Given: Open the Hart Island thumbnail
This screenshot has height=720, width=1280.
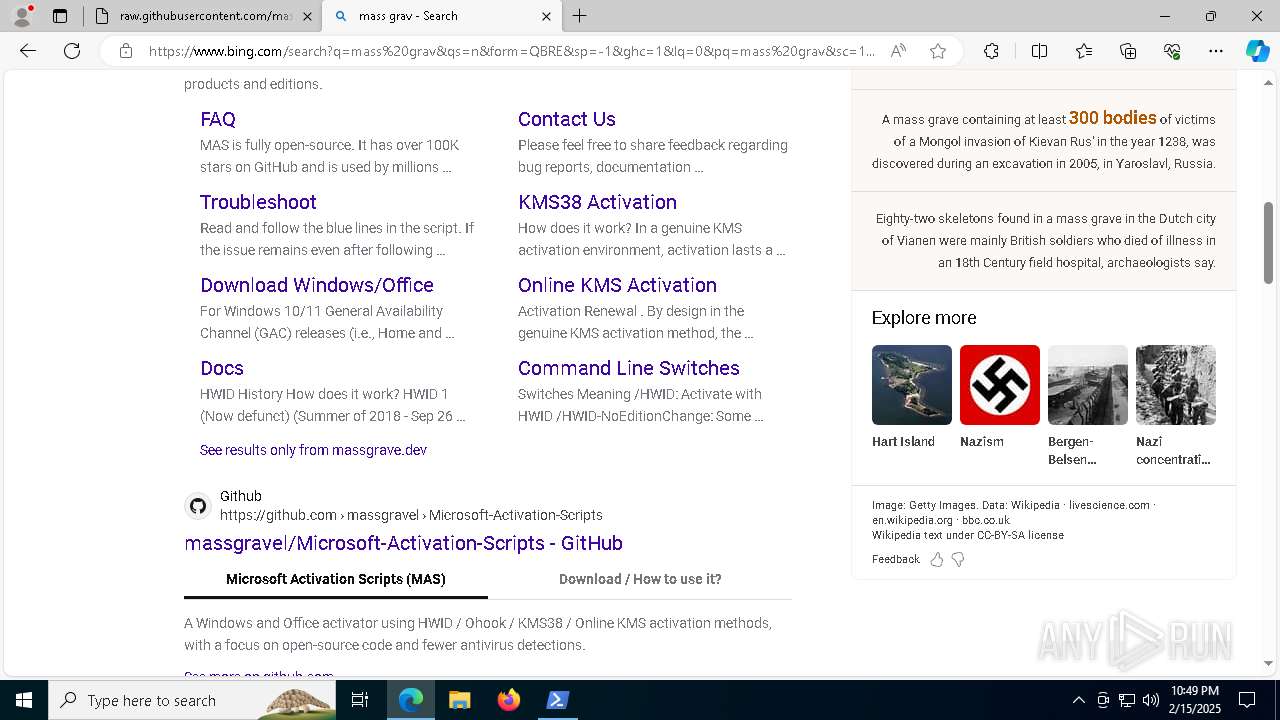Looking at the screenshot, I should tap(912, 385).
